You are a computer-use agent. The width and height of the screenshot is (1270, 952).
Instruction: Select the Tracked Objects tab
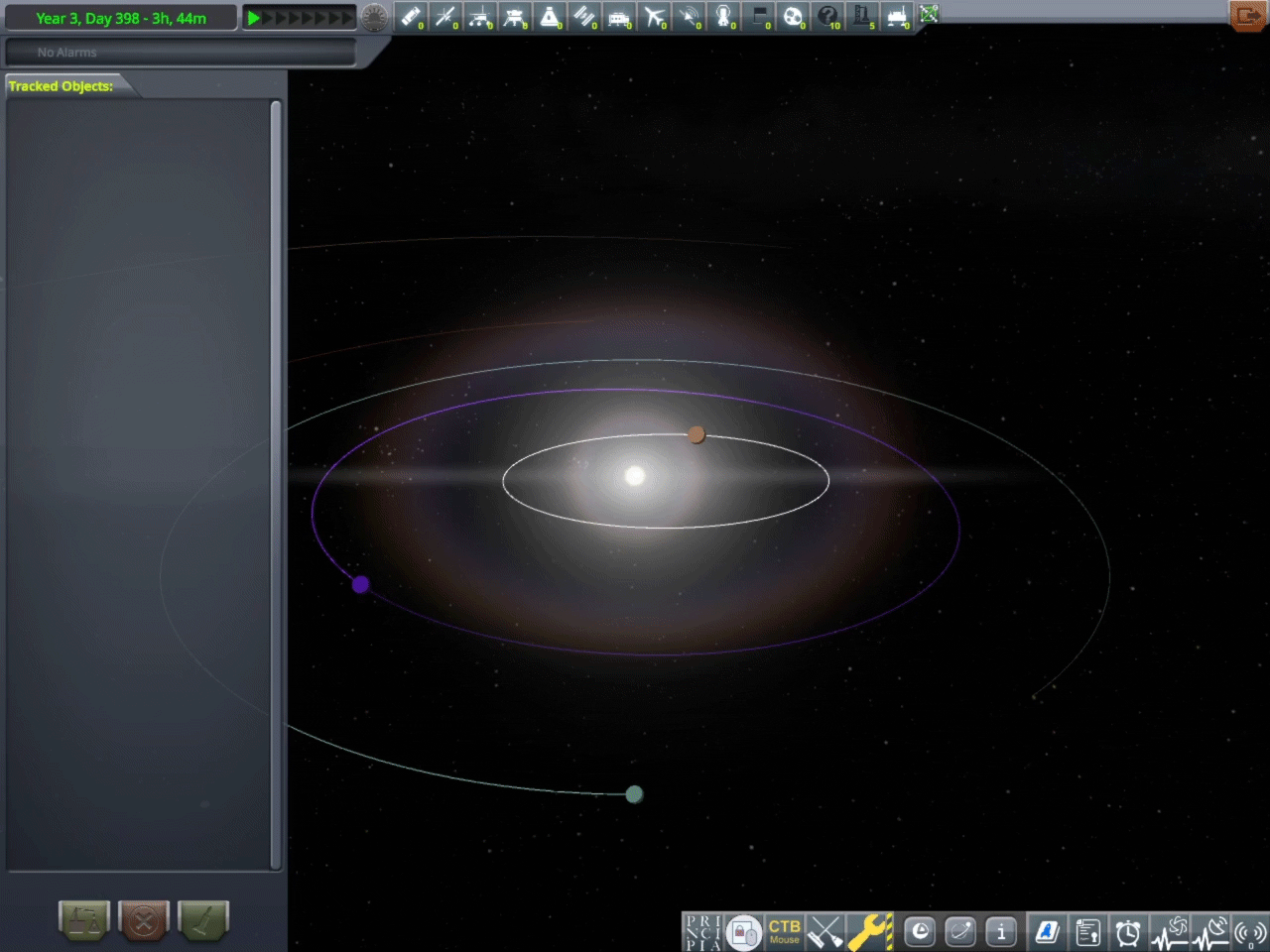[x=62, y=86]
